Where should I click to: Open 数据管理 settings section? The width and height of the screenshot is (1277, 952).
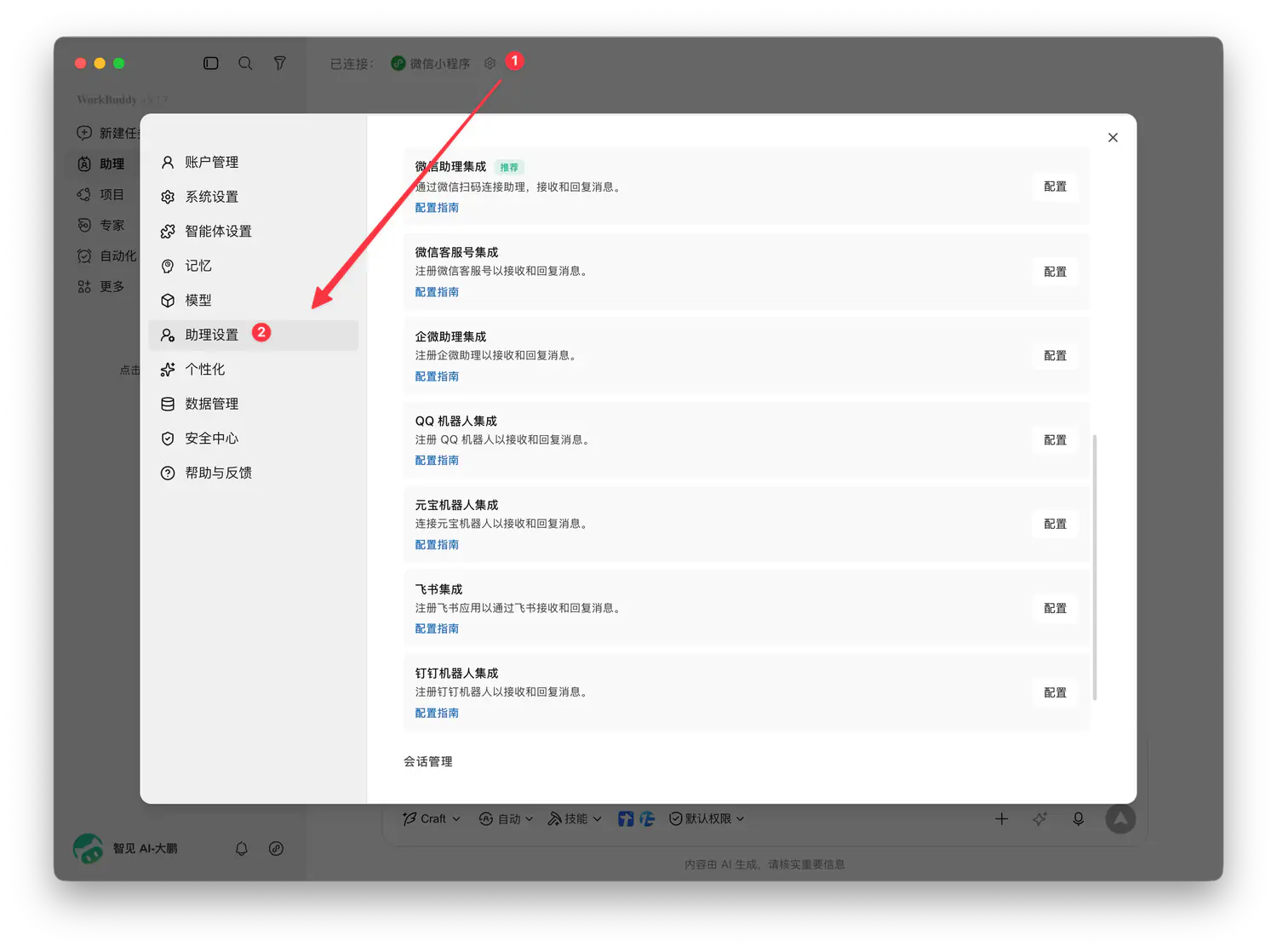pyautogui.click(x=254, y=404)
